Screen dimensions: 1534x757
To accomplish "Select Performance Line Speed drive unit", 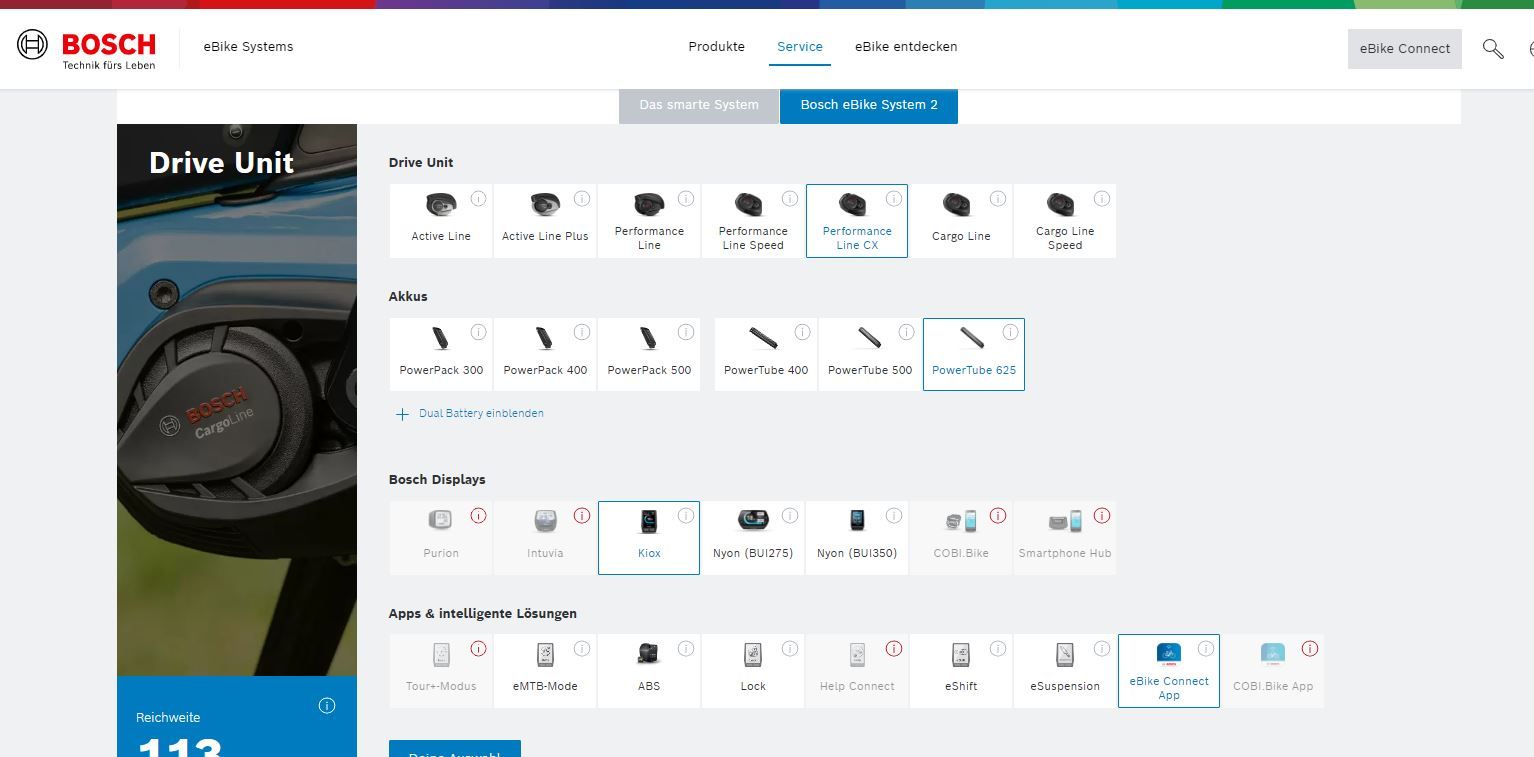I will click(x=753, y=221).
